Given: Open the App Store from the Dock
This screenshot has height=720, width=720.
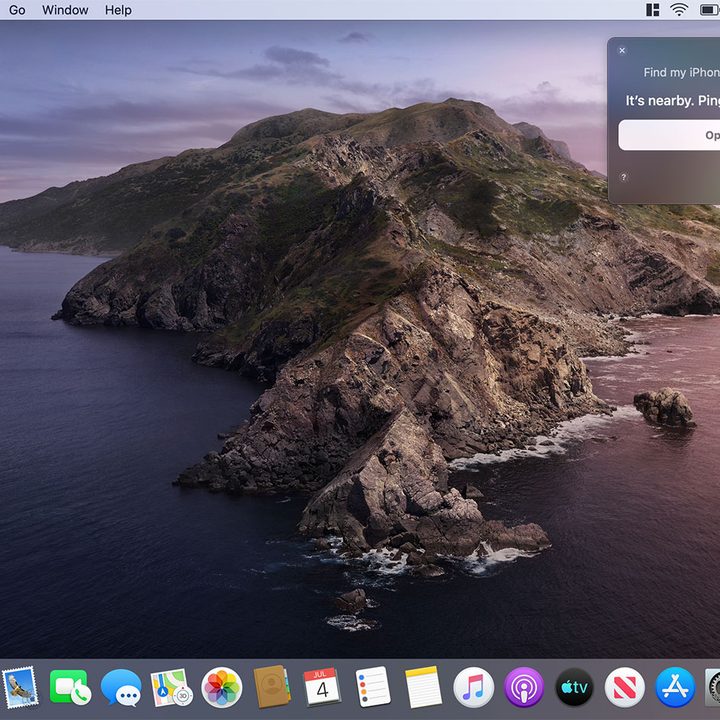Looking at the screenshot, I should tap(675, 687).
